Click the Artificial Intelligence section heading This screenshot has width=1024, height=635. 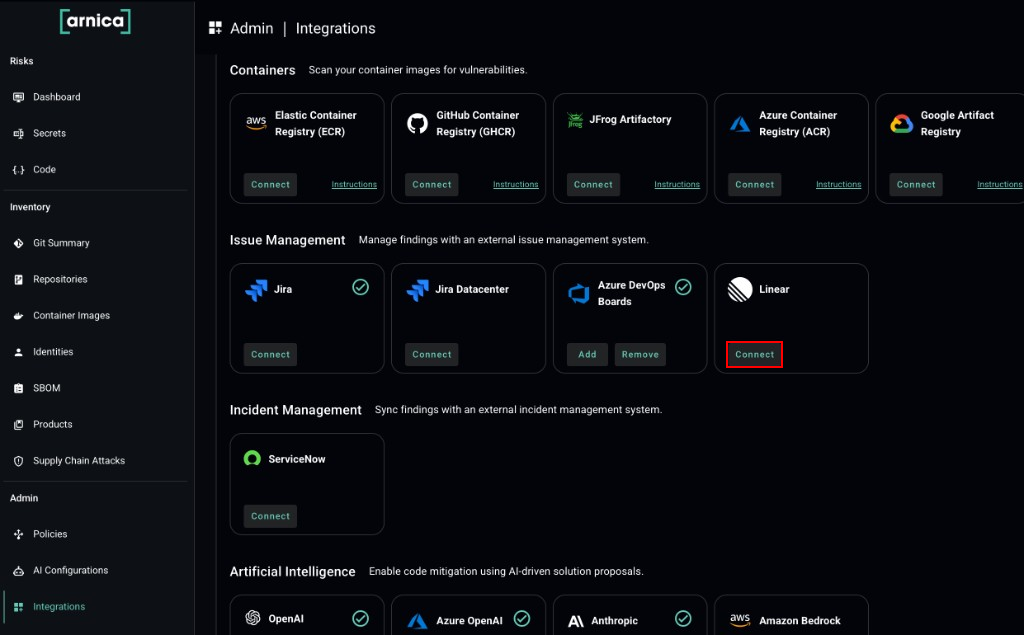point(293,572)
